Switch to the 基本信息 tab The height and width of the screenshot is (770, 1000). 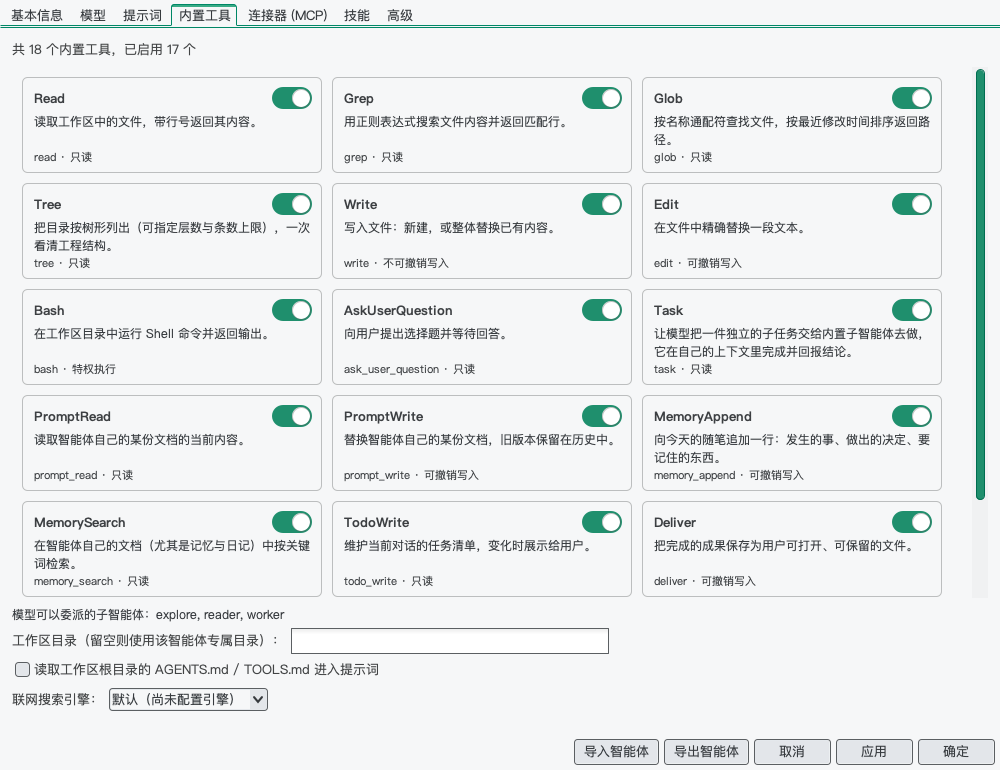[x=37, y=15]
